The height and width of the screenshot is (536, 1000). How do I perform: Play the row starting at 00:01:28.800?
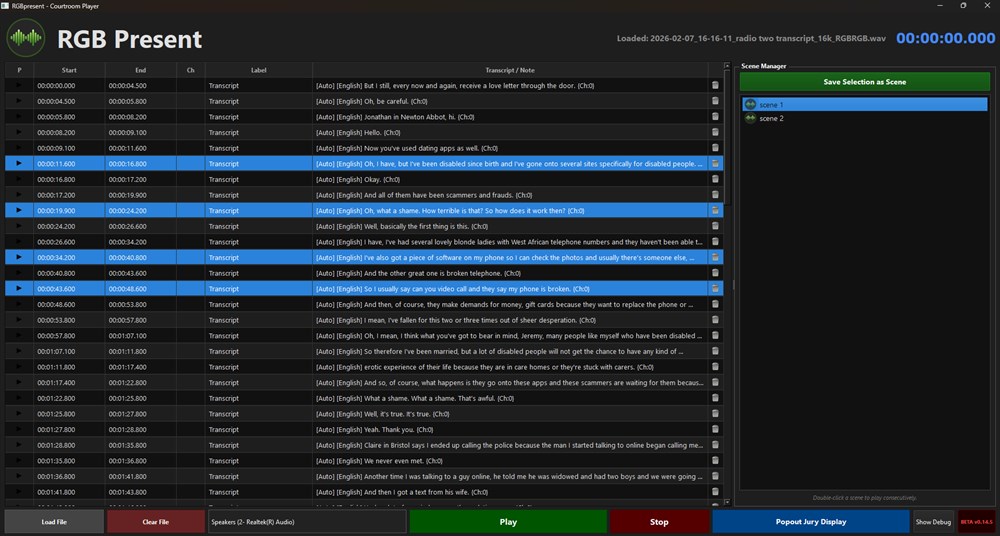tap(19, 445)
